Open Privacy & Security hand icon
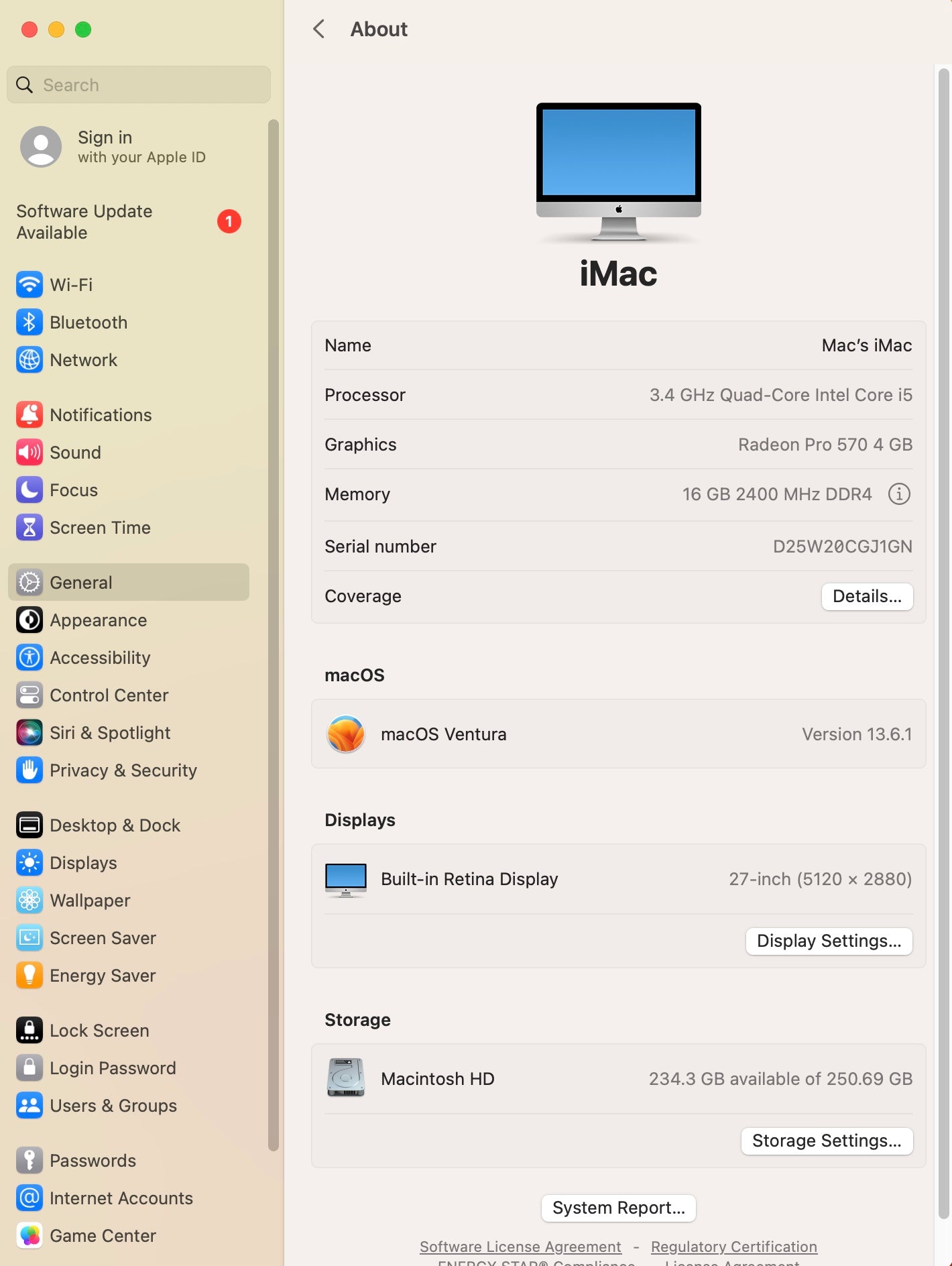 pos(29,770)
